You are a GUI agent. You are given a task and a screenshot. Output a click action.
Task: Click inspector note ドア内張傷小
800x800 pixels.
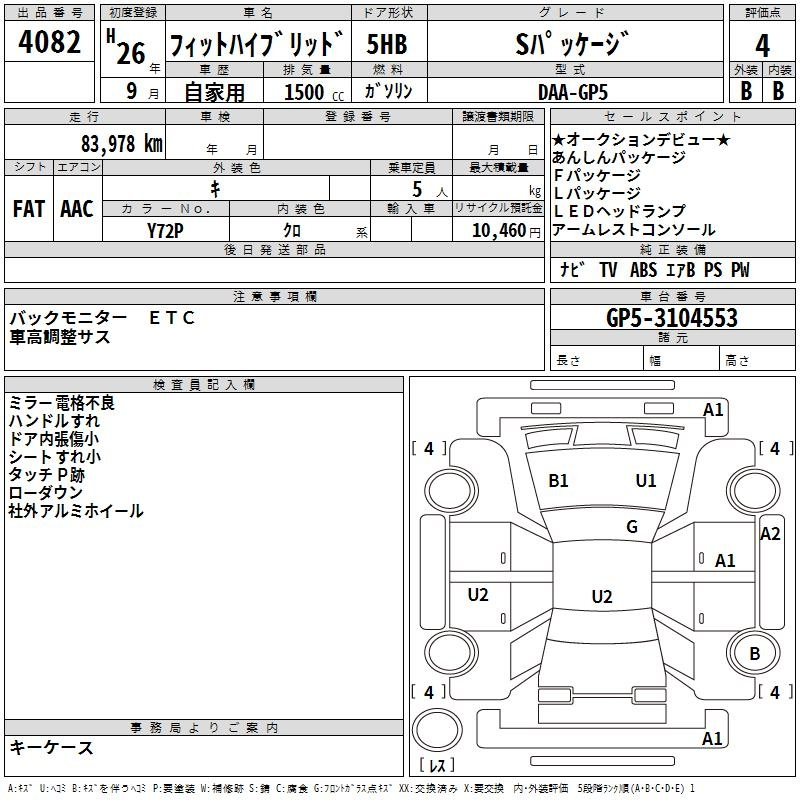(54, 439)
